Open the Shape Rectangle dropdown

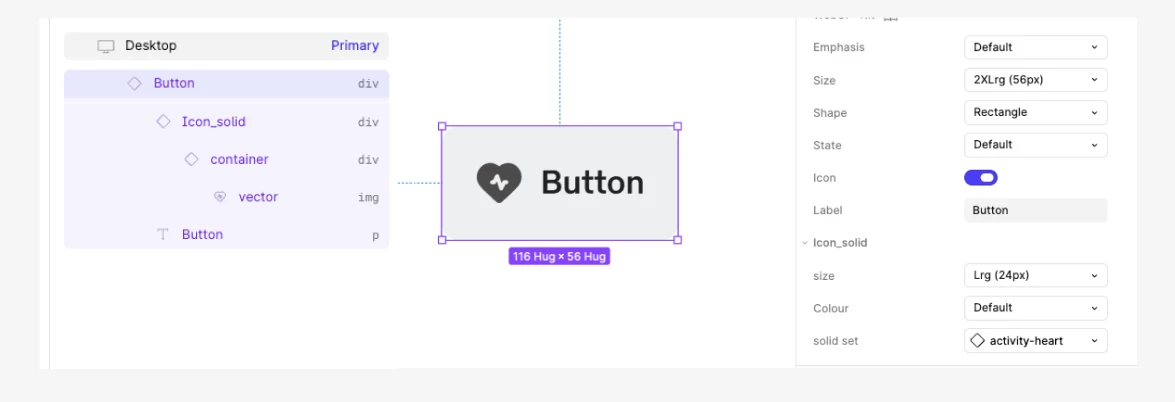pos(1036,112)
